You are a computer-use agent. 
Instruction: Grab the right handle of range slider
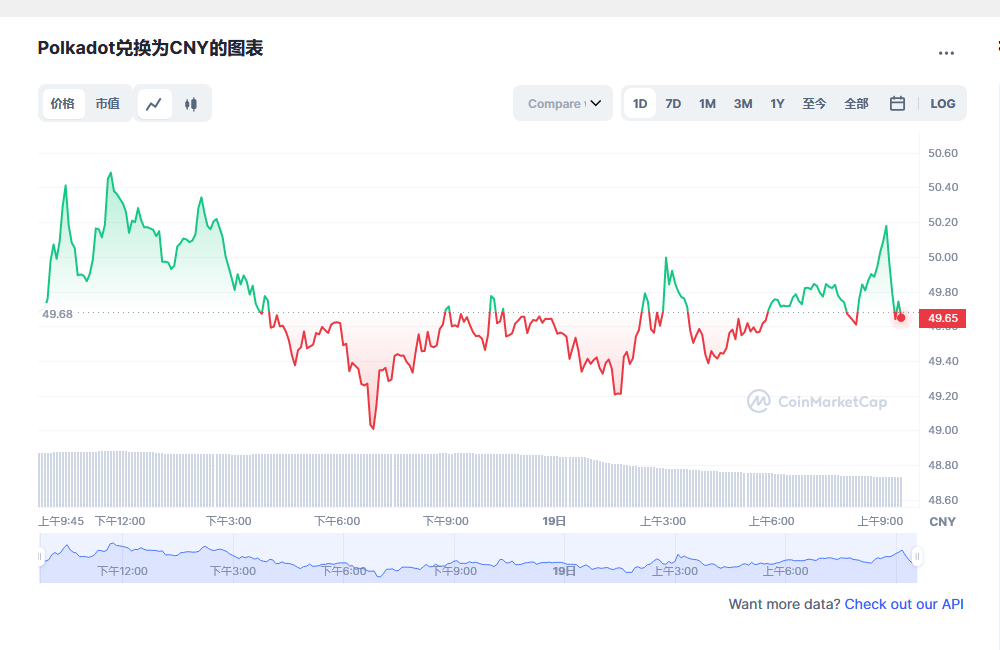pos(917,557)
